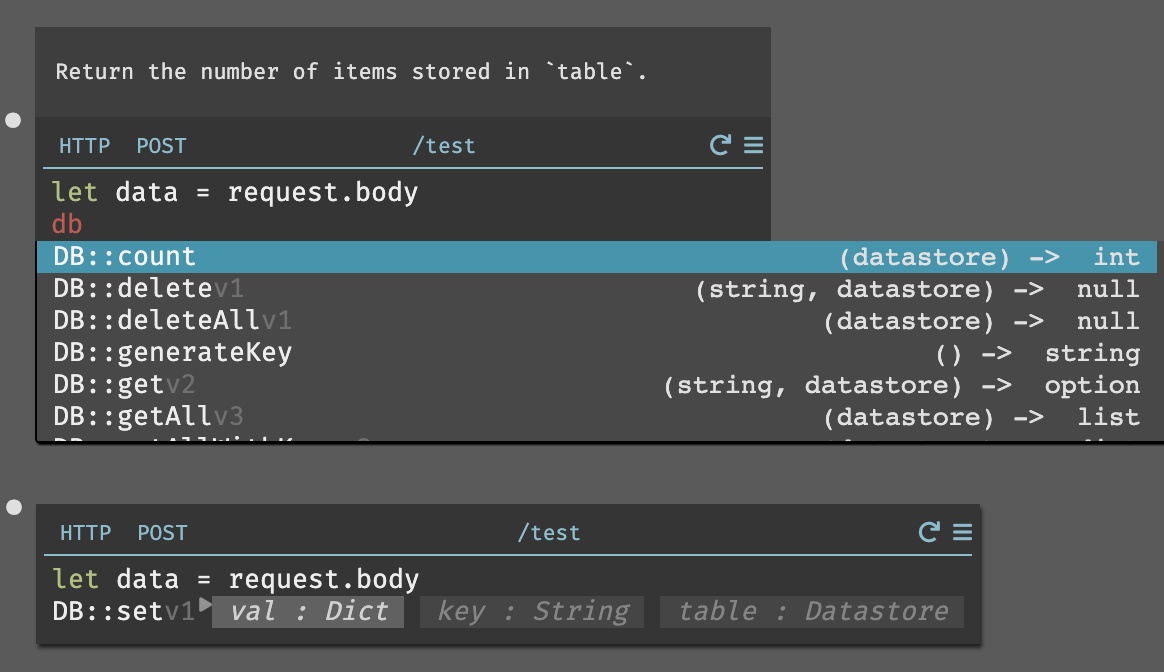The width and height of the screenshot is (1164, 672).
Task: Click the play triangle after DB::setv1
Action: 205,605
